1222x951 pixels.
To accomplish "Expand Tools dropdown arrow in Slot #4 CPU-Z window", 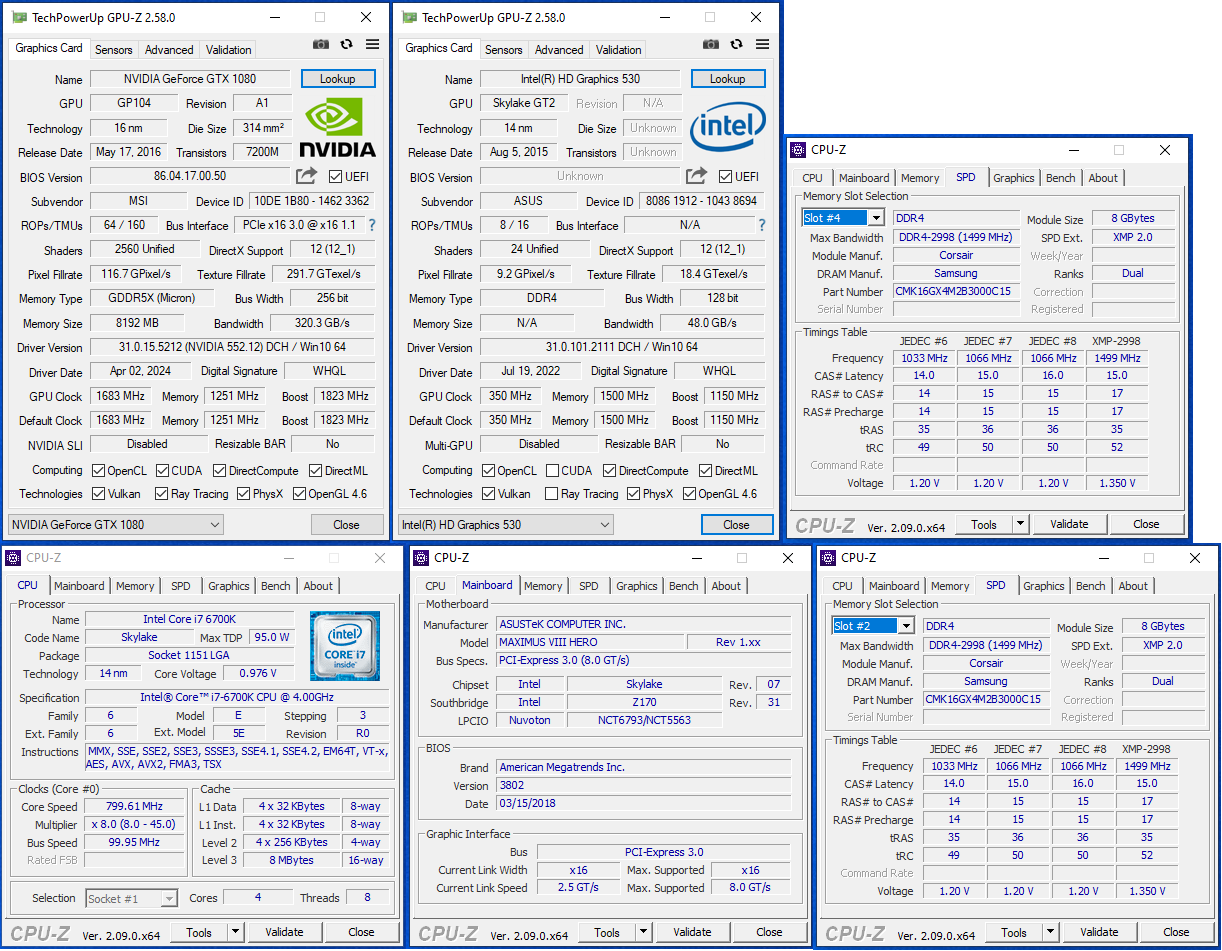I will point(1020,524).
